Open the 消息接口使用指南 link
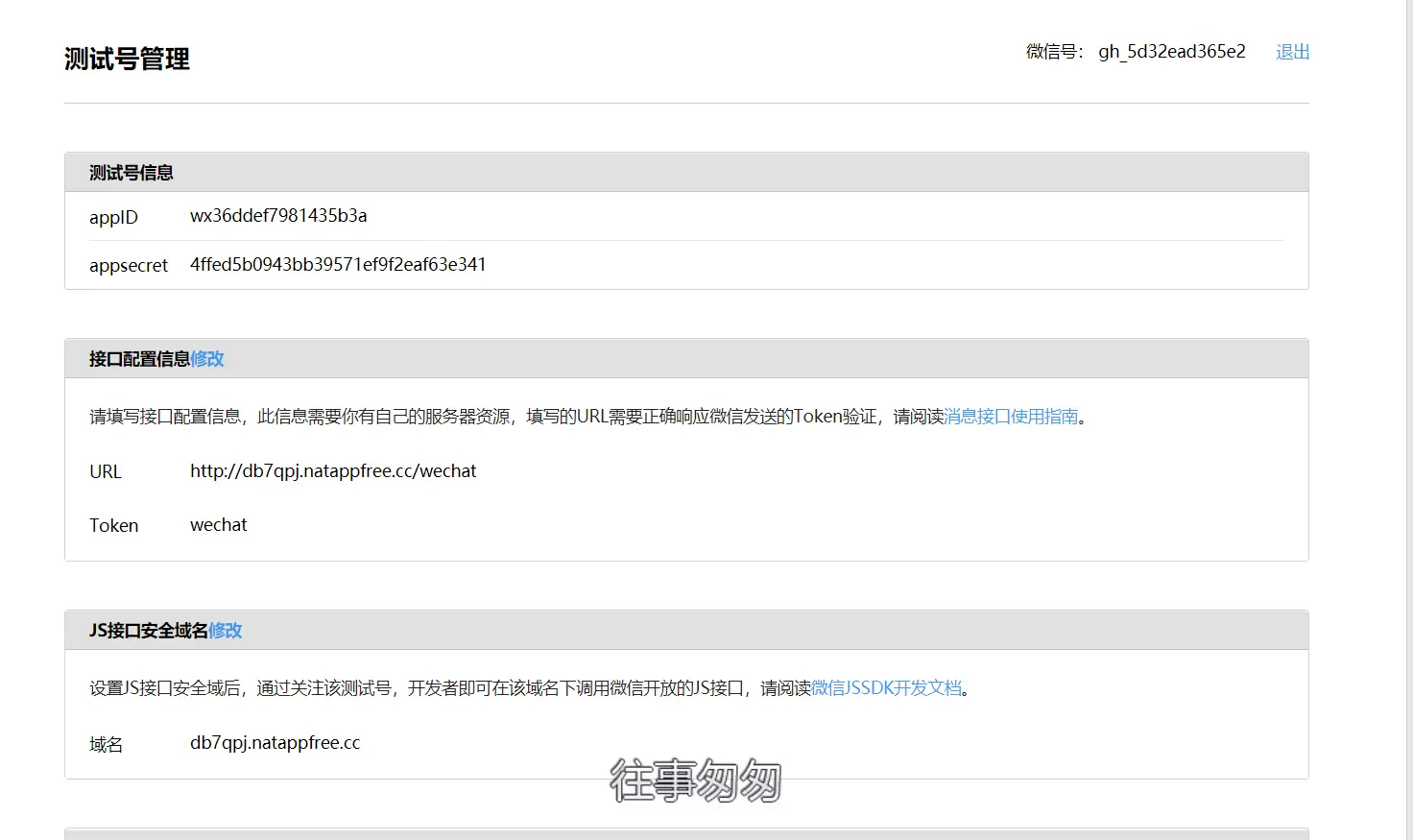1413x840 pixels. point(1011,417)
